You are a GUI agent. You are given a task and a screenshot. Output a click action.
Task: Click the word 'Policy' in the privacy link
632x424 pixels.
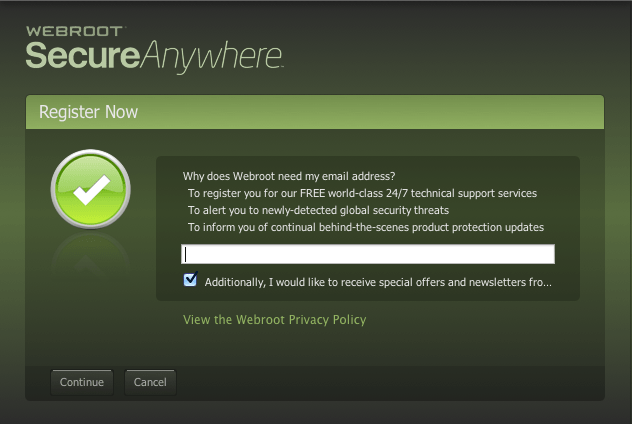[347, 320]
